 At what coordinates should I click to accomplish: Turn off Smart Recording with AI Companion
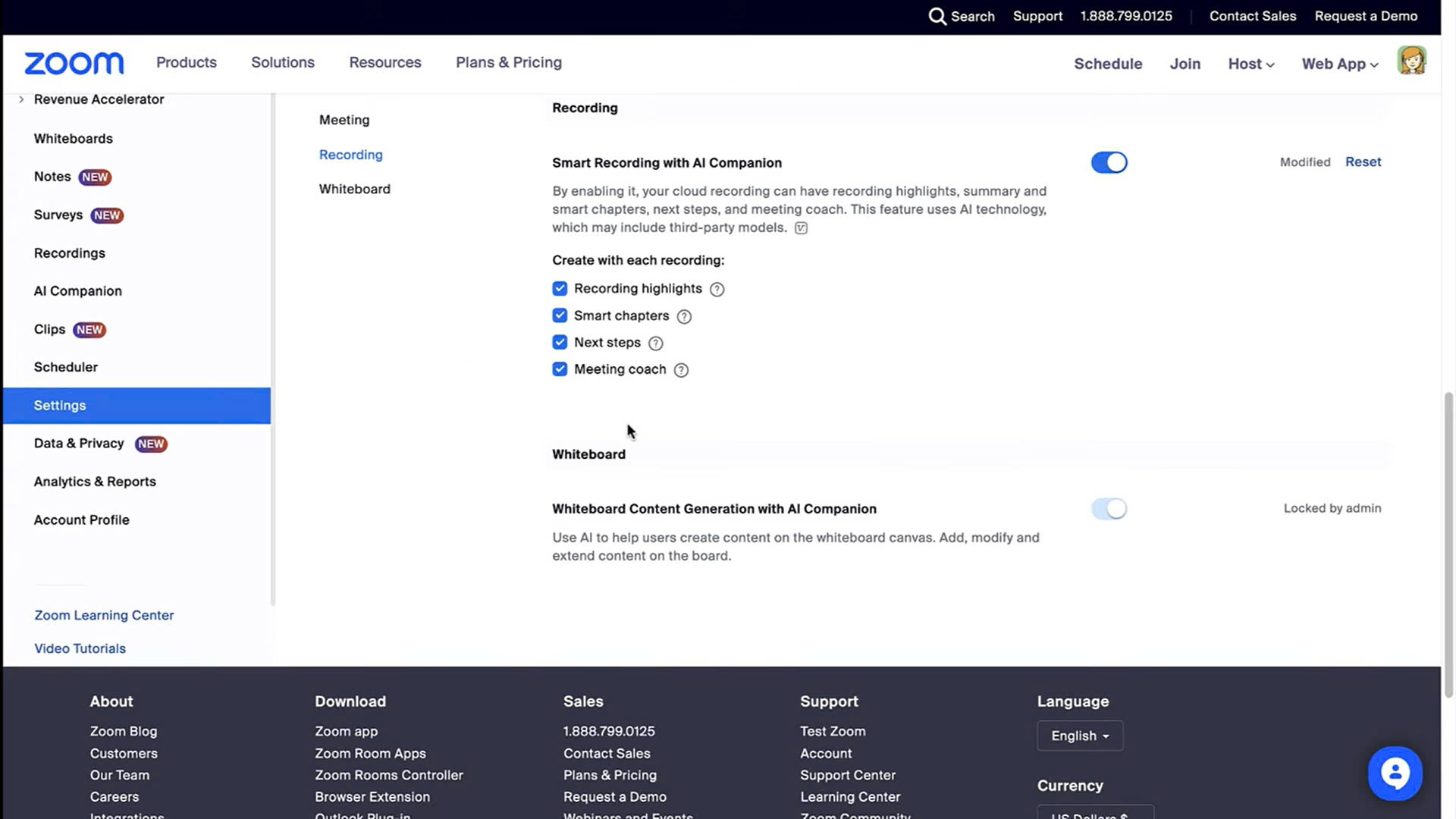click(x=1109, y=162)
